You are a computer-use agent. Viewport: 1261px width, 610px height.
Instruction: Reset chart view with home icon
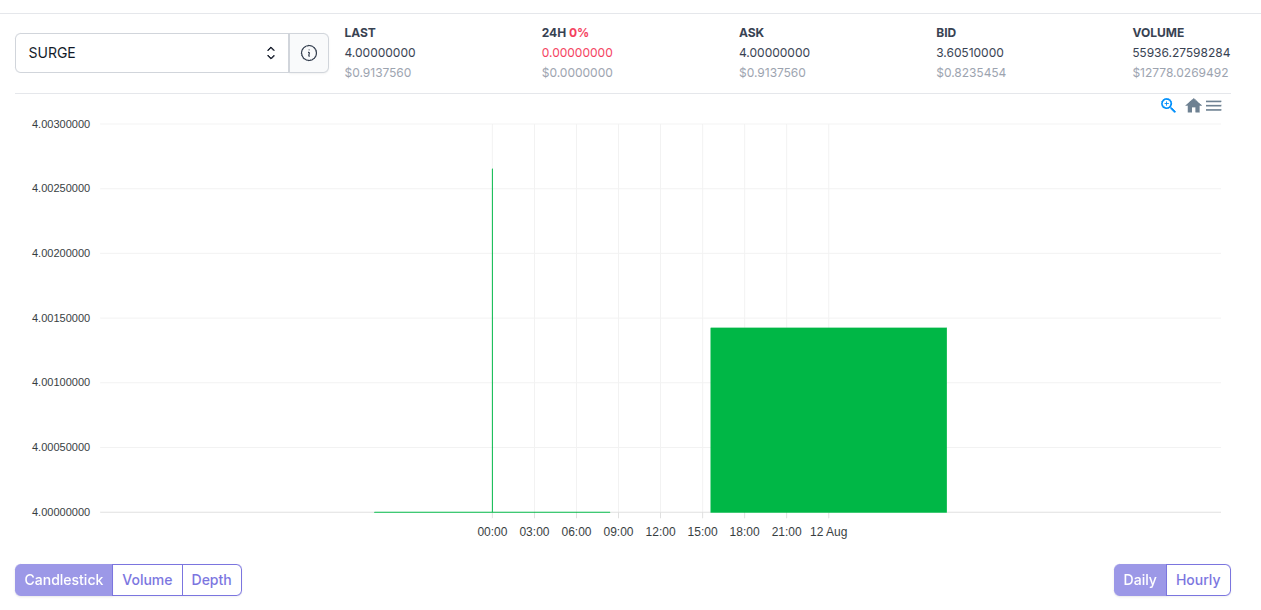point(1193,105)
